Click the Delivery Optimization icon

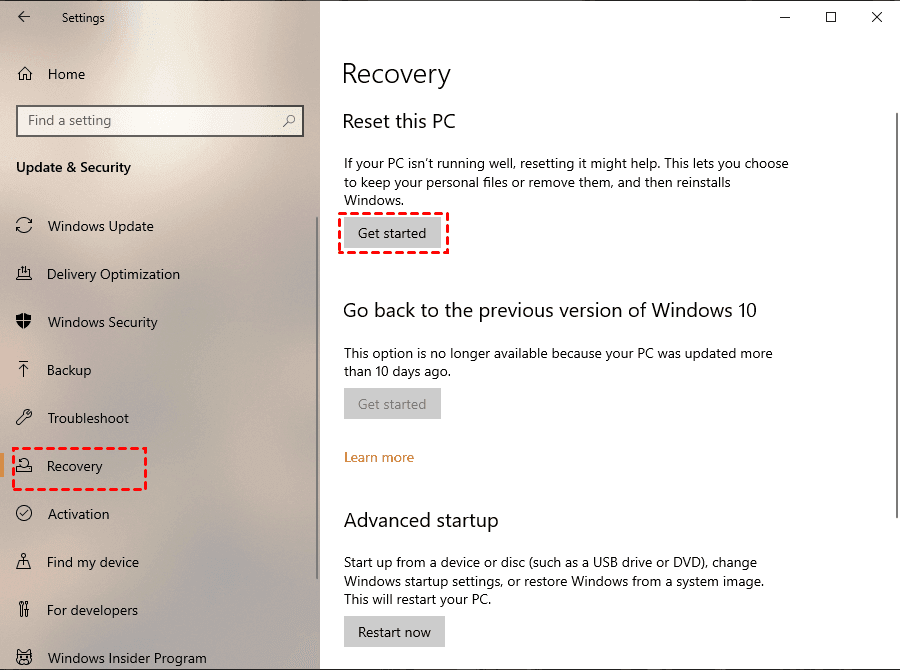coord(25,274)
